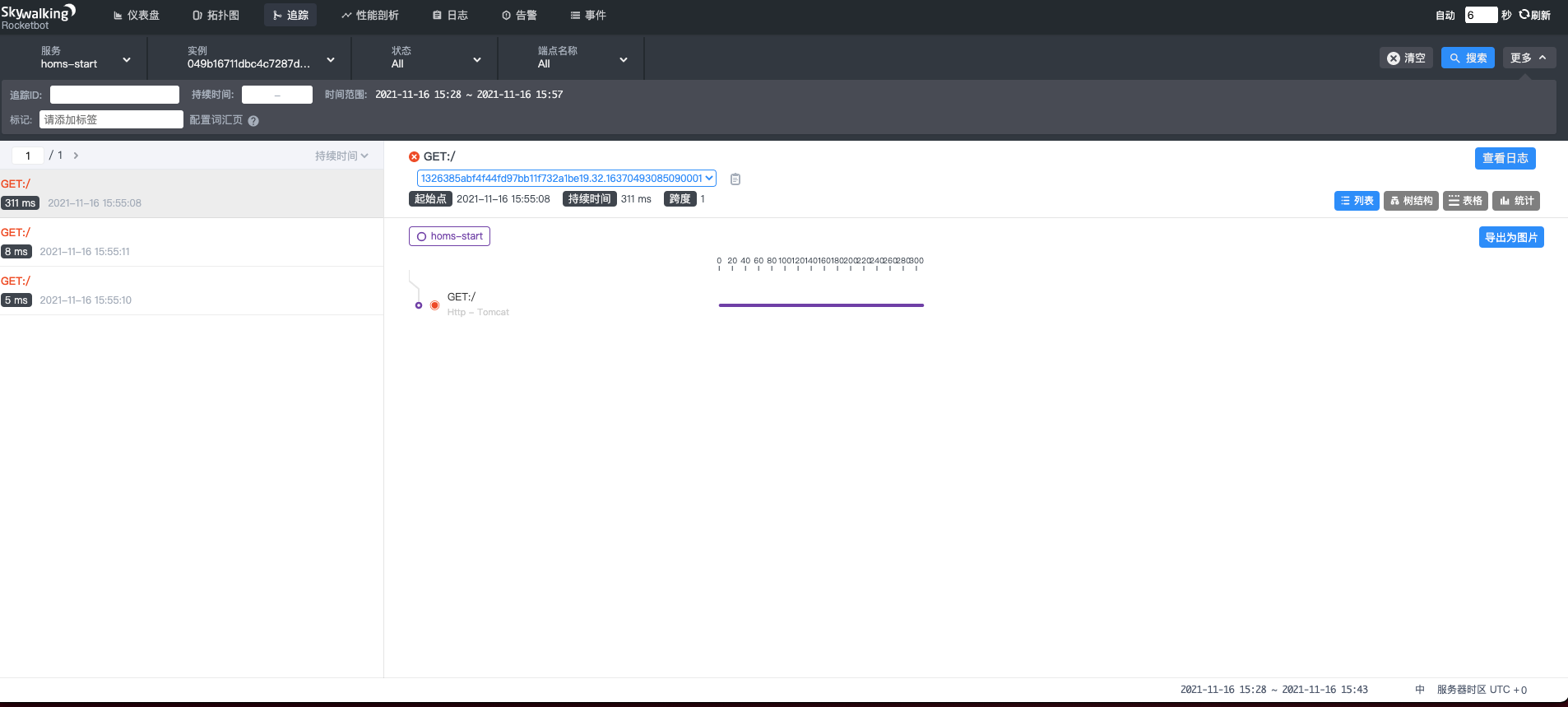Viewport: 1568px width, 707px height.
Task: Click the 导出为图片 export button
Action: click(1510, 237)
